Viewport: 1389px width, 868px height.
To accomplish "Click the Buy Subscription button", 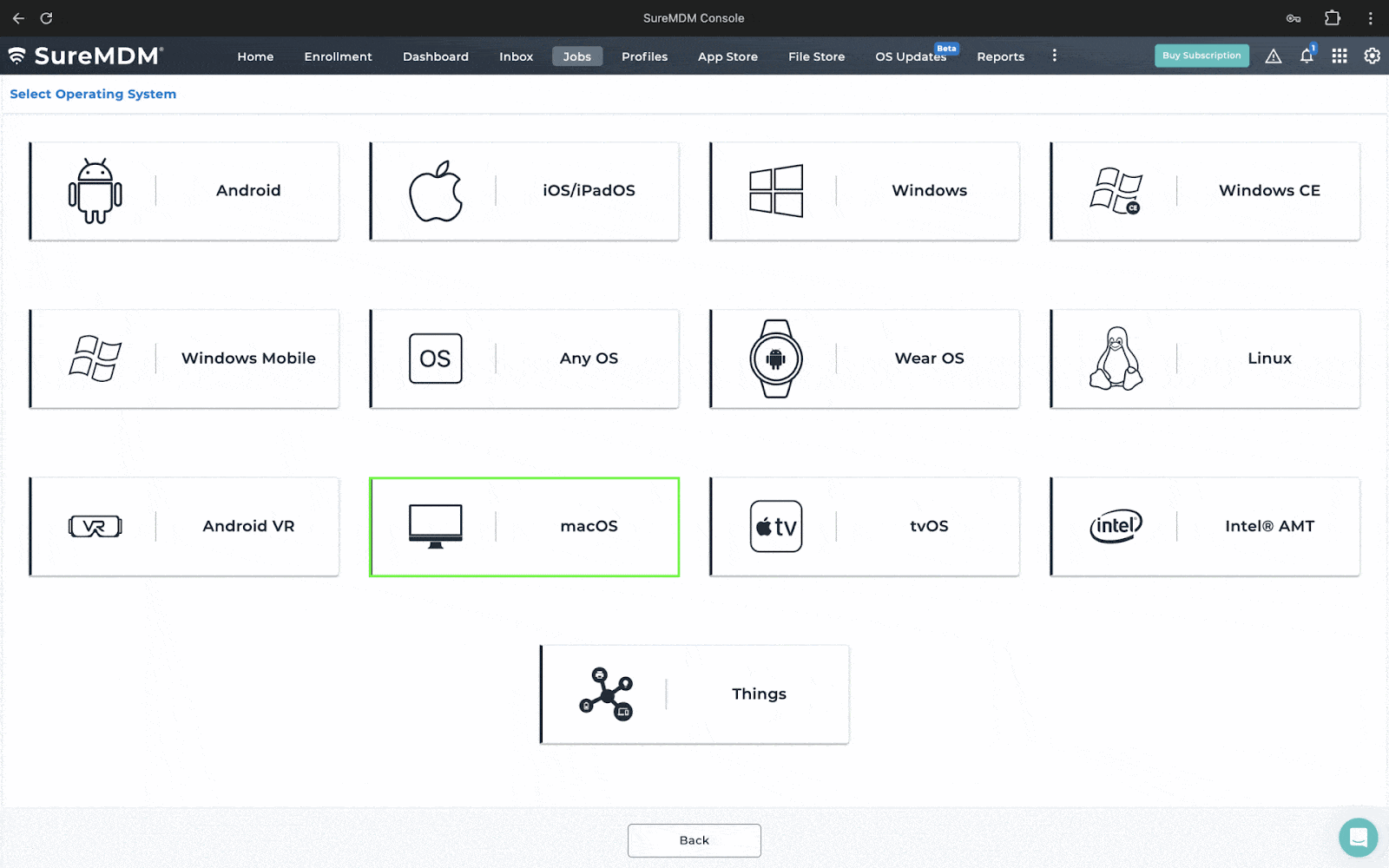I will coord(1201,56).
